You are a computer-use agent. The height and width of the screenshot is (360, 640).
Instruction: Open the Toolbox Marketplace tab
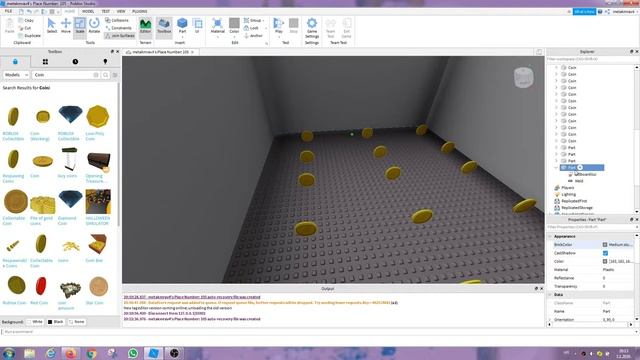click(x=15, y=62)
